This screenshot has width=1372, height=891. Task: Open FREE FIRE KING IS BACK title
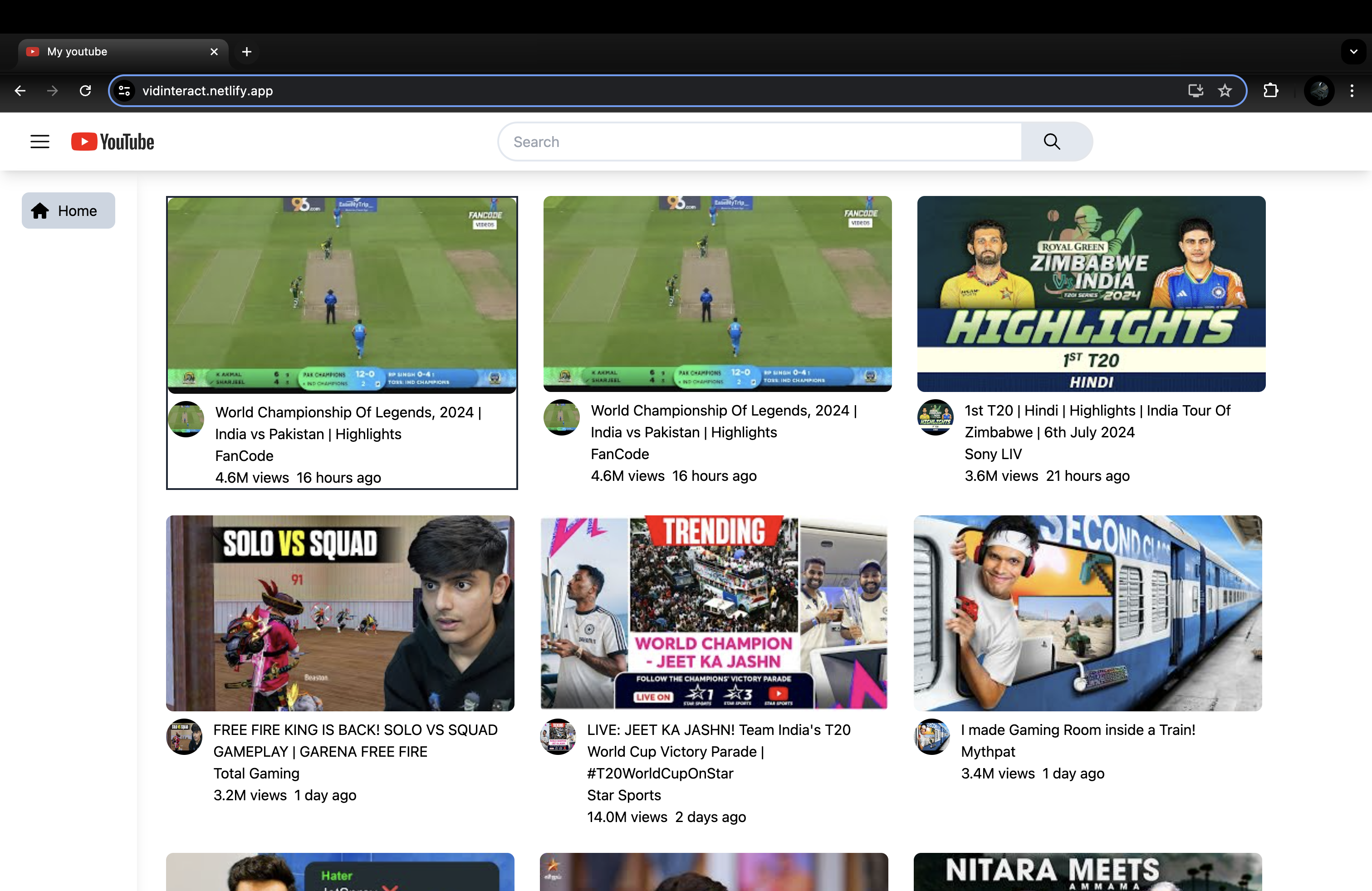(356, 740)
